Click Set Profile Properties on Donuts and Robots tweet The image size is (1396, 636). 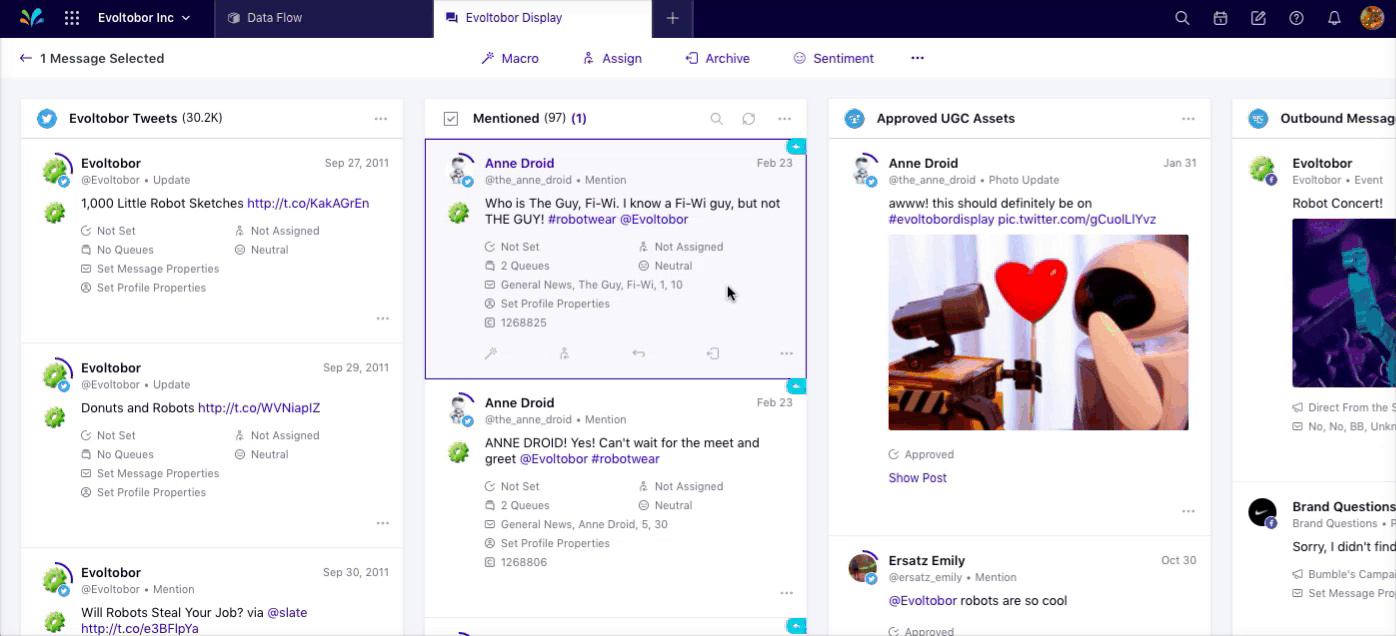pos(143,492)
